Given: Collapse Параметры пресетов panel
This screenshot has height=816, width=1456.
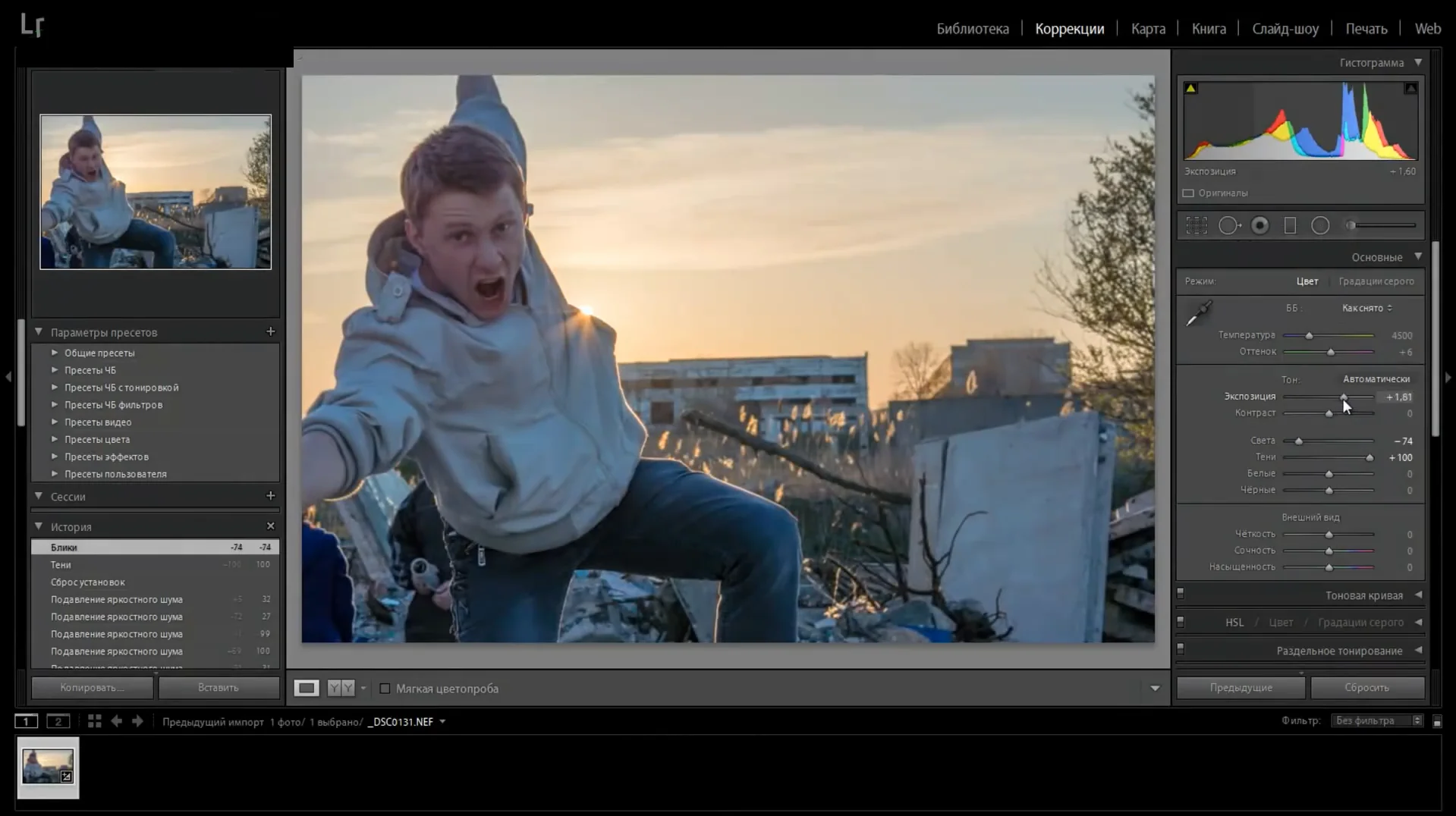Looking at the screenshot, I should coord(39,331).
